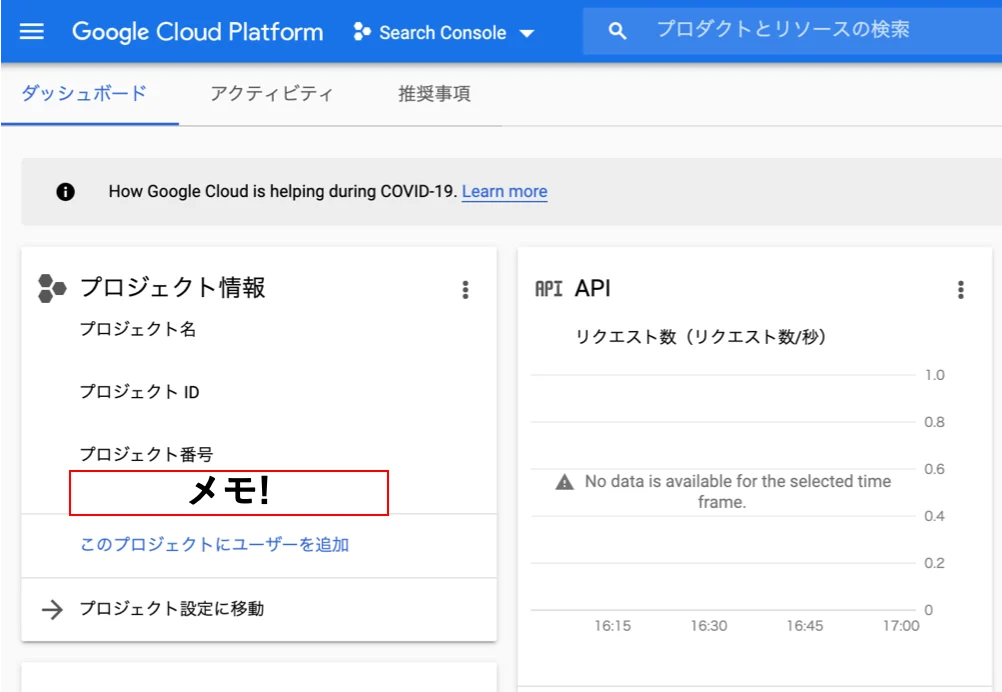Click the warning triangle in API chart
The height and width of the screenshot is (692, 1002).
564,482
